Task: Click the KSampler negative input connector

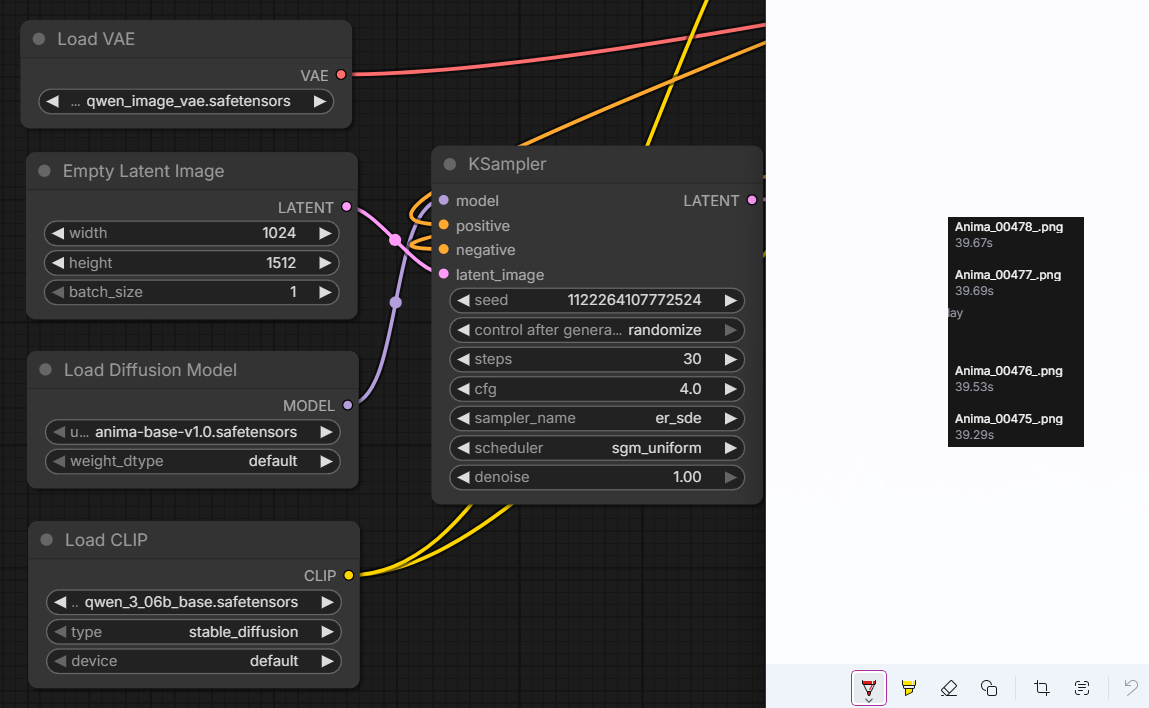Action: point(443,250)
